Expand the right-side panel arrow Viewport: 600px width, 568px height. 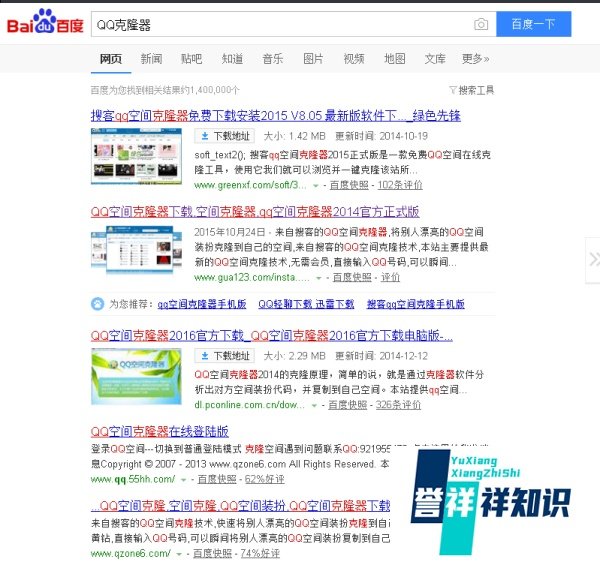(593, 260)
